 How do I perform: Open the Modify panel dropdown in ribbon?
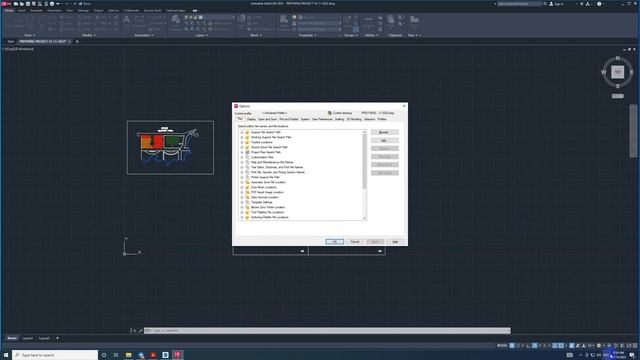[89, 36]
